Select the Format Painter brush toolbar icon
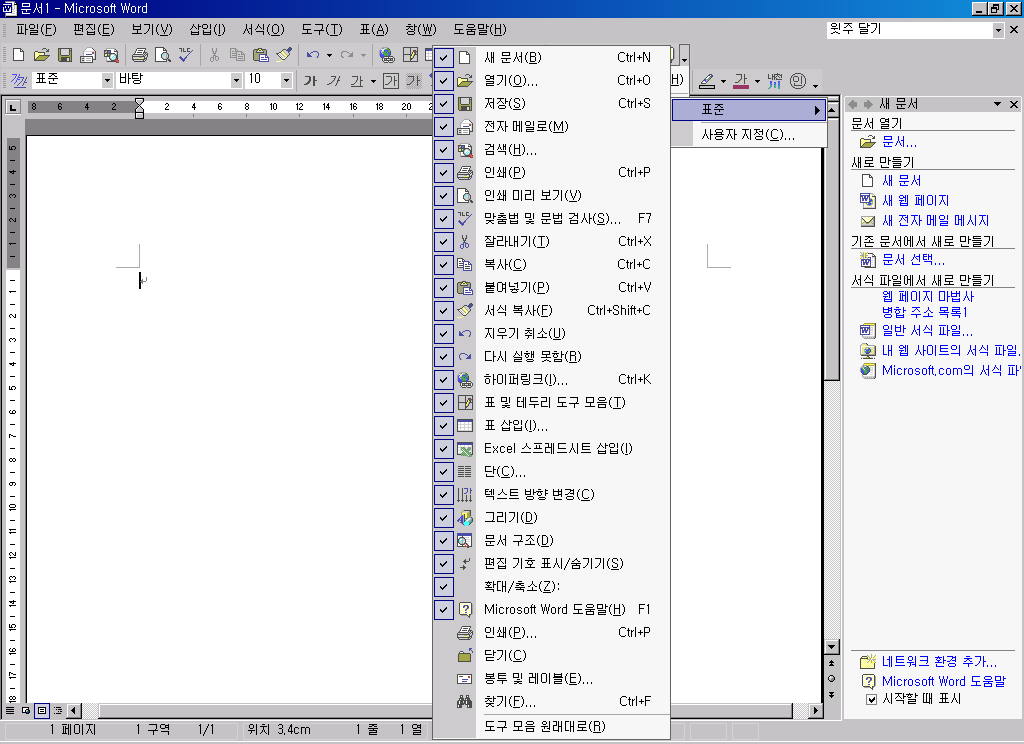The image size is (1024, 744). (x=283, y=55)
